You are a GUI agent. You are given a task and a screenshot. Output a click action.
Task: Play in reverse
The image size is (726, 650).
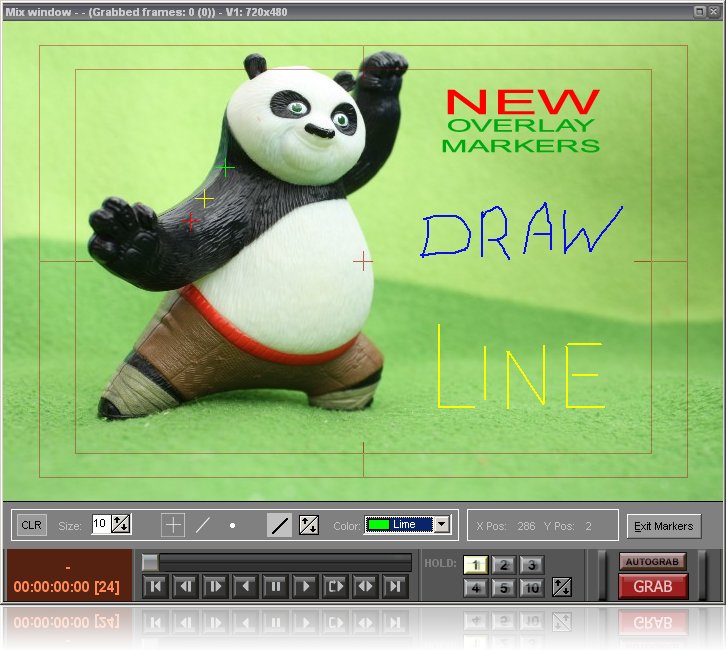tap(245, 587)
